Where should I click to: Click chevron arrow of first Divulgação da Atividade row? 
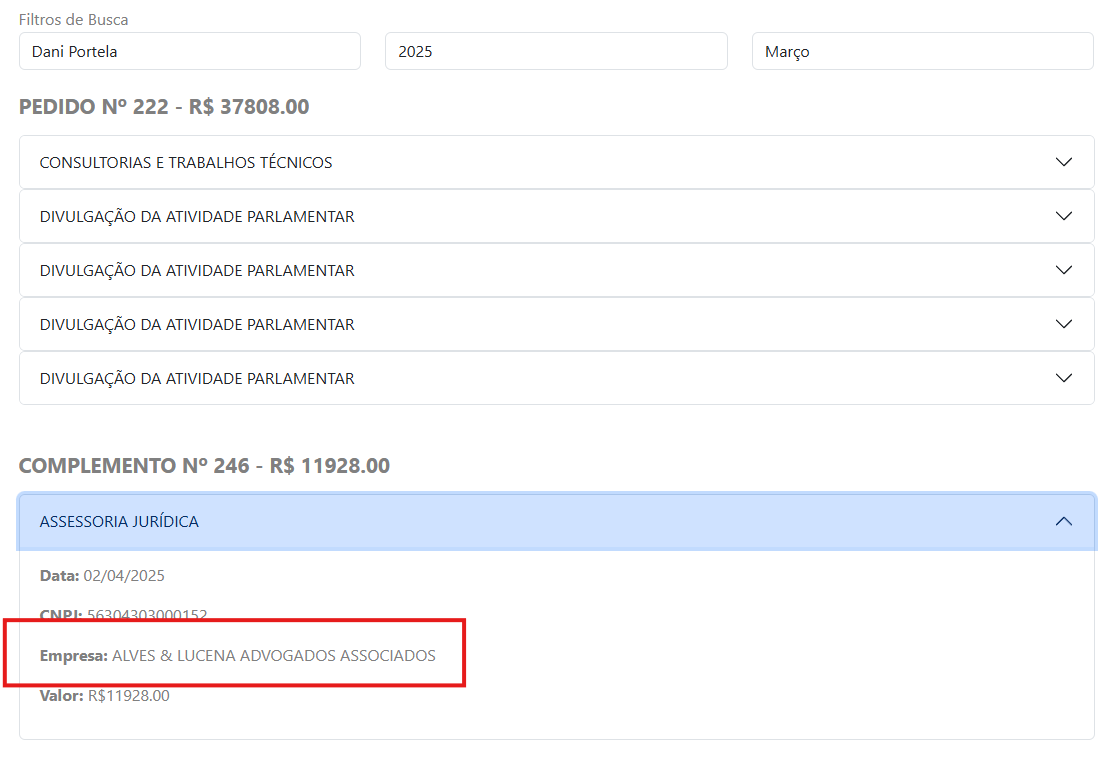coord(1064,216)
